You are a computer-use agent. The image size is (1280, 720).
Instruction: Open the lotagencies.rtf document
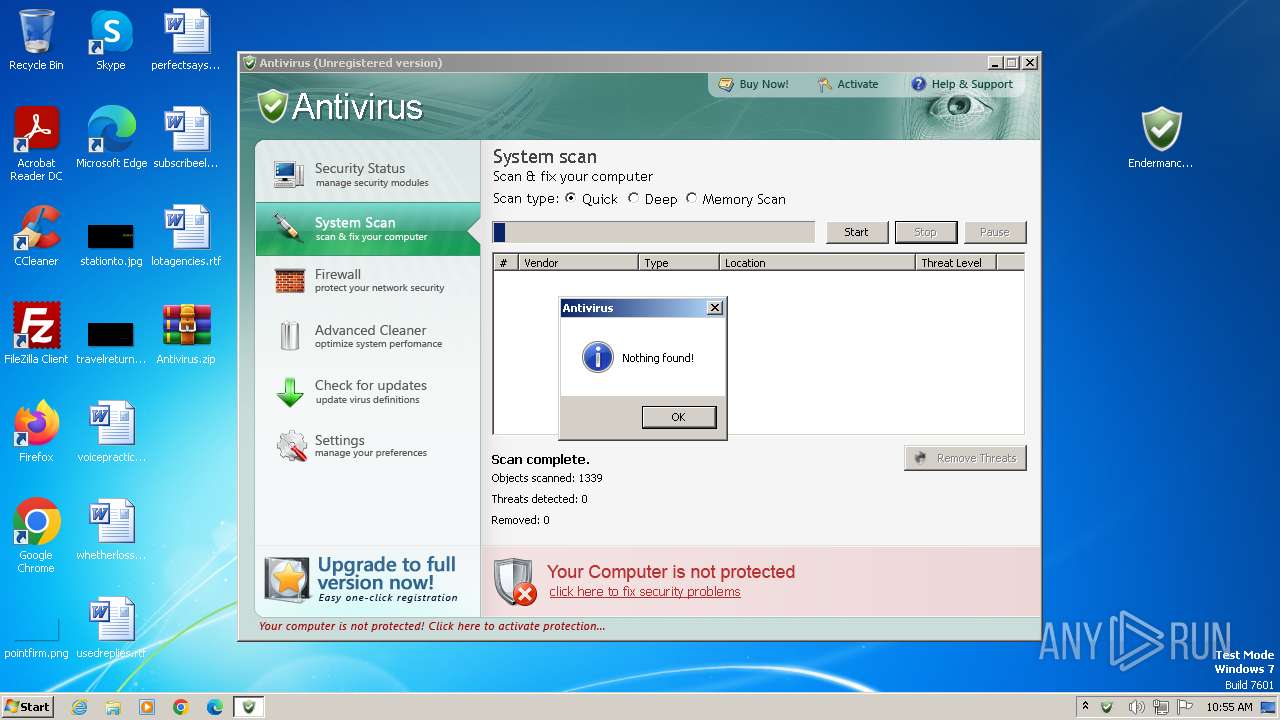186,236
